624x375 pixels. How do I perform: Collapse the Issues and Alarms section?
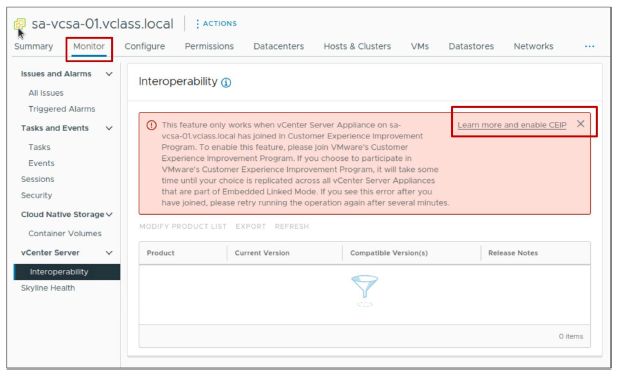pyautogui.click(x=109, y=74)
